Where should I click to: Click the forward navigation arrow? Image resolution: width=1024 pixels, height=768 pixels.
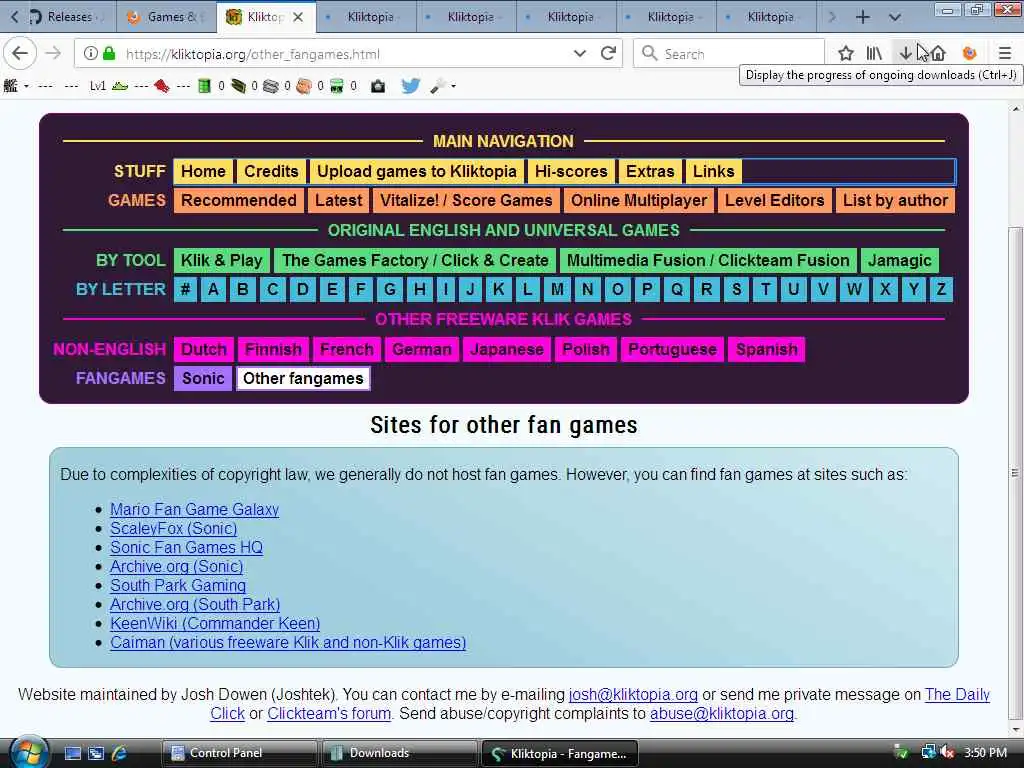(54, 54)
